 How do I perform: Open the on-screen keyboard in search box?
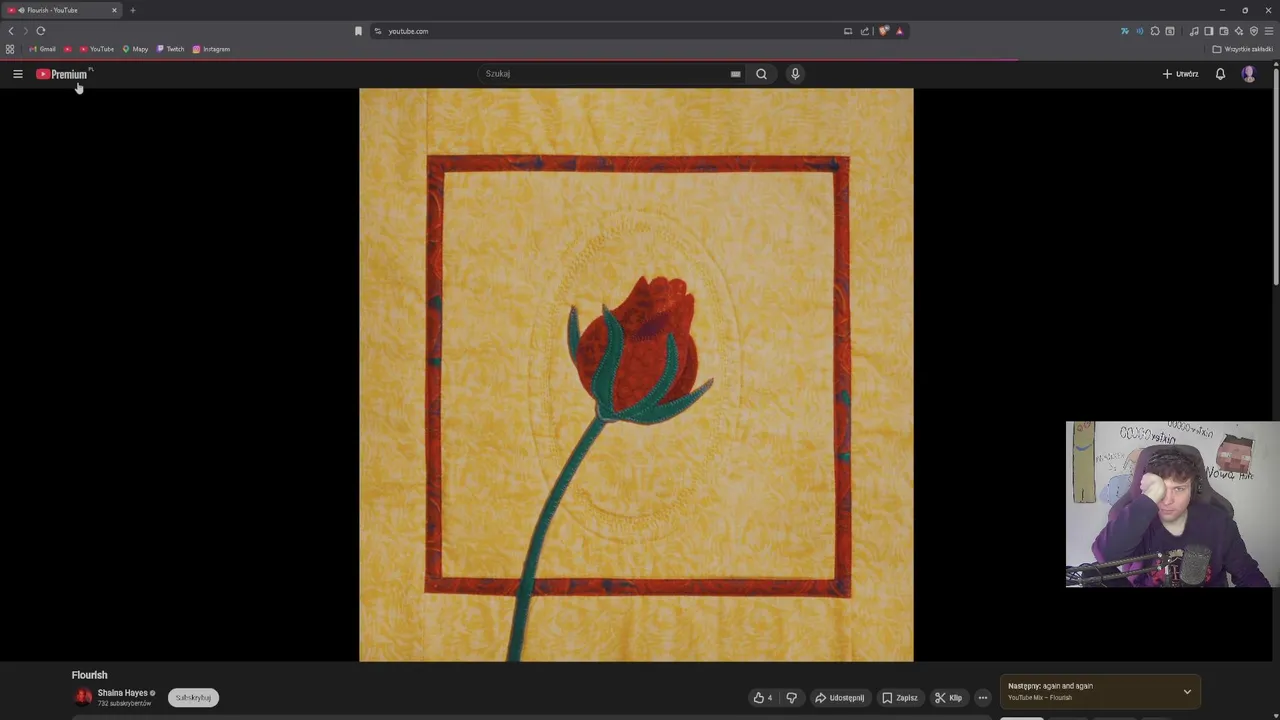click(x=735, y=74)
